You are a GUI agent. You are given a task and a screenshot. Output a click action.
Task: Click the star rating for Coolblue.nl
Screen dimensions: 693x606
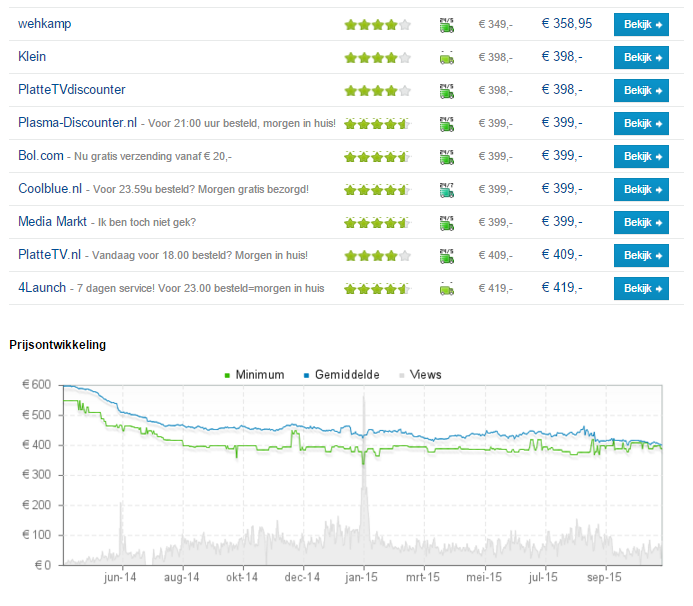click(x=377, y=190)
